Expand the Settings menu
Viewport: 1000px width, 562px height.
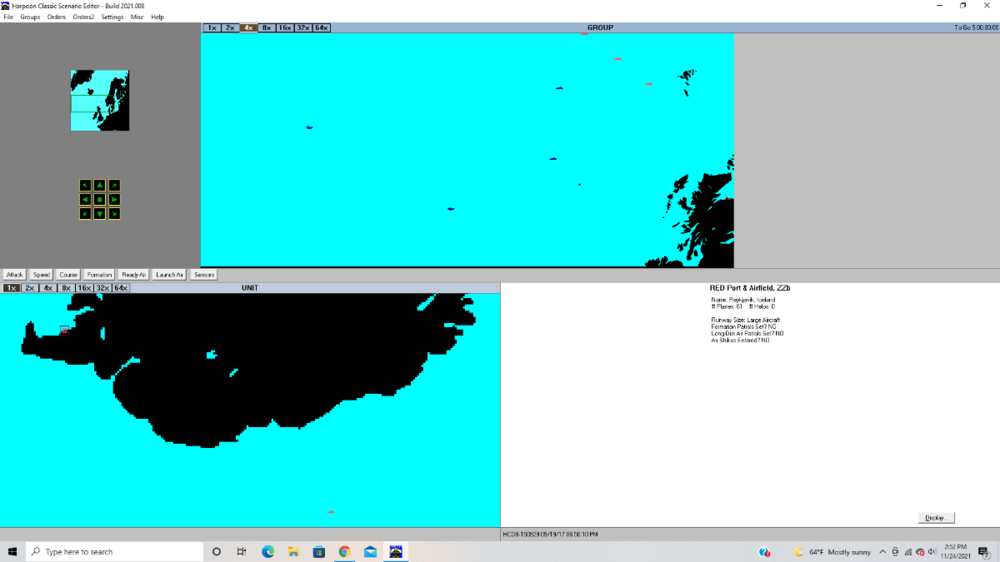[112, 17]
